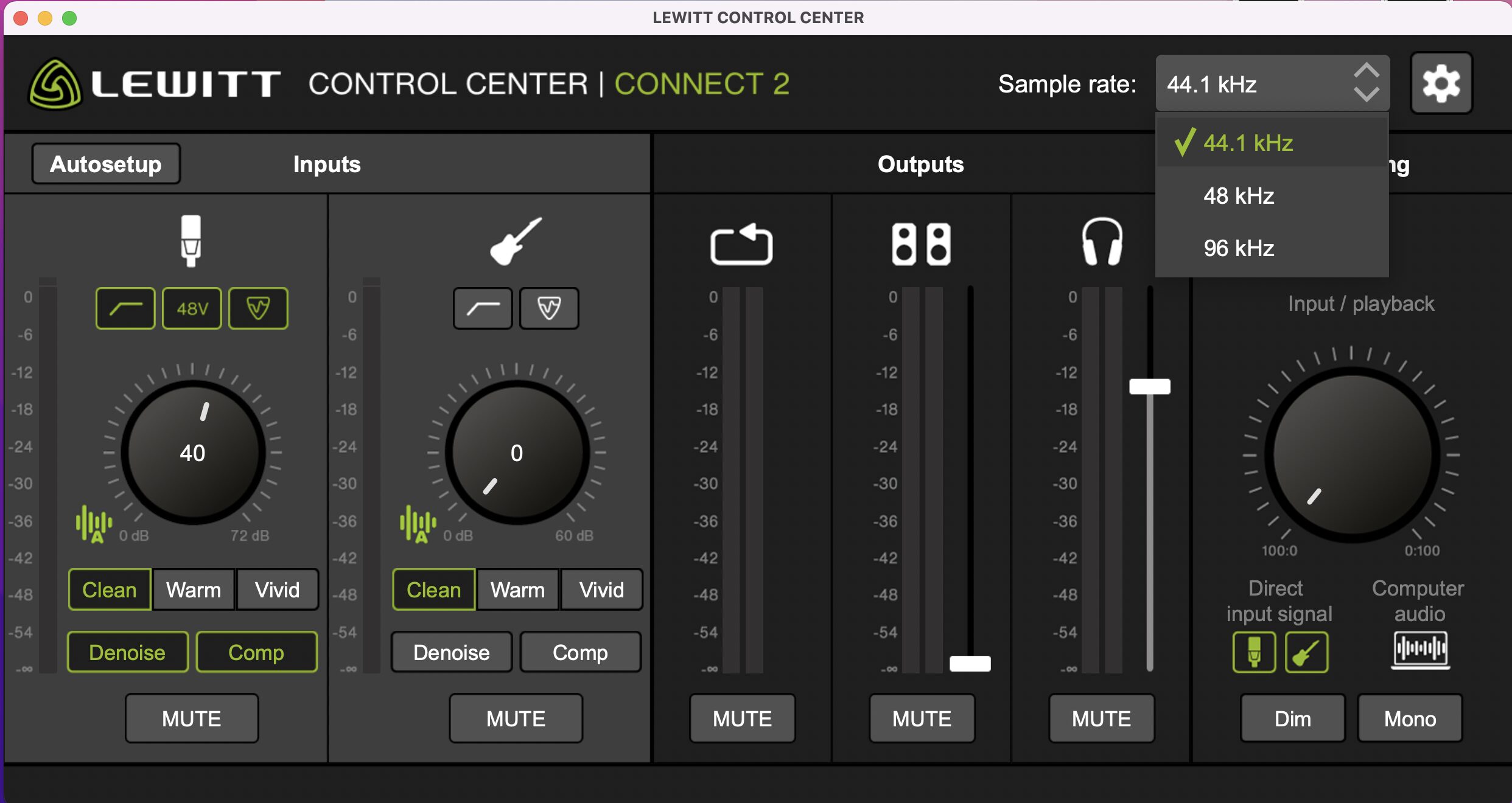Click the speaker output fader handle

[x=970, y=663]
